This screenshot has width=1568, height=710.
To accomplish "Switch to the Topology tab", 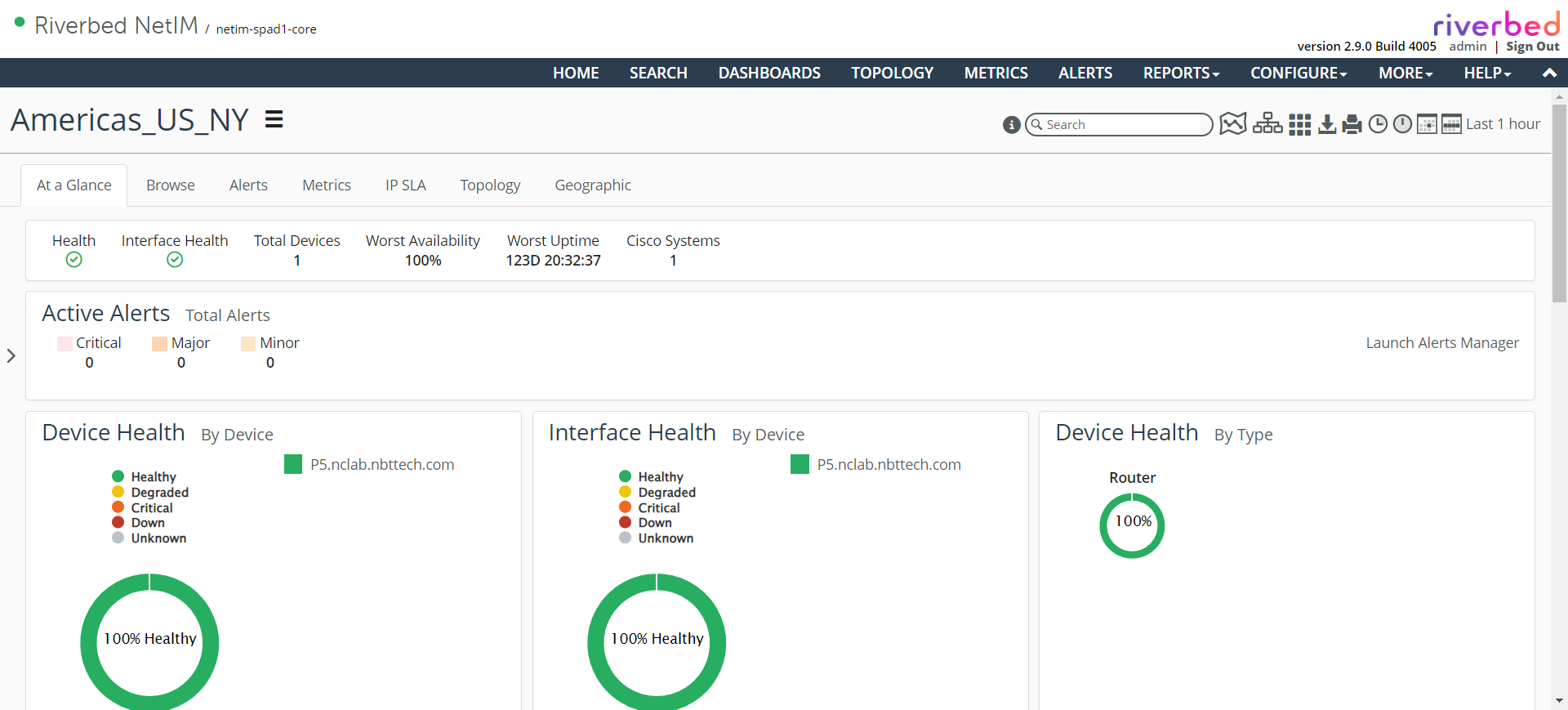I will [490, 185].
